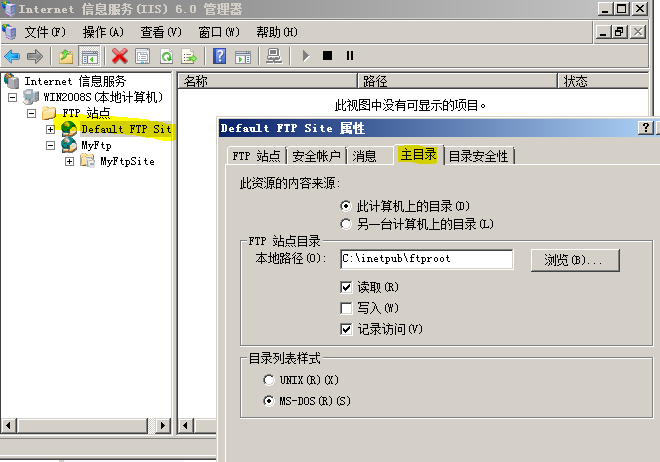This screenshot has width=660, height=462.
Task: Click the Forward arrow toolbar icon
Action: click(x=35, y=56)
